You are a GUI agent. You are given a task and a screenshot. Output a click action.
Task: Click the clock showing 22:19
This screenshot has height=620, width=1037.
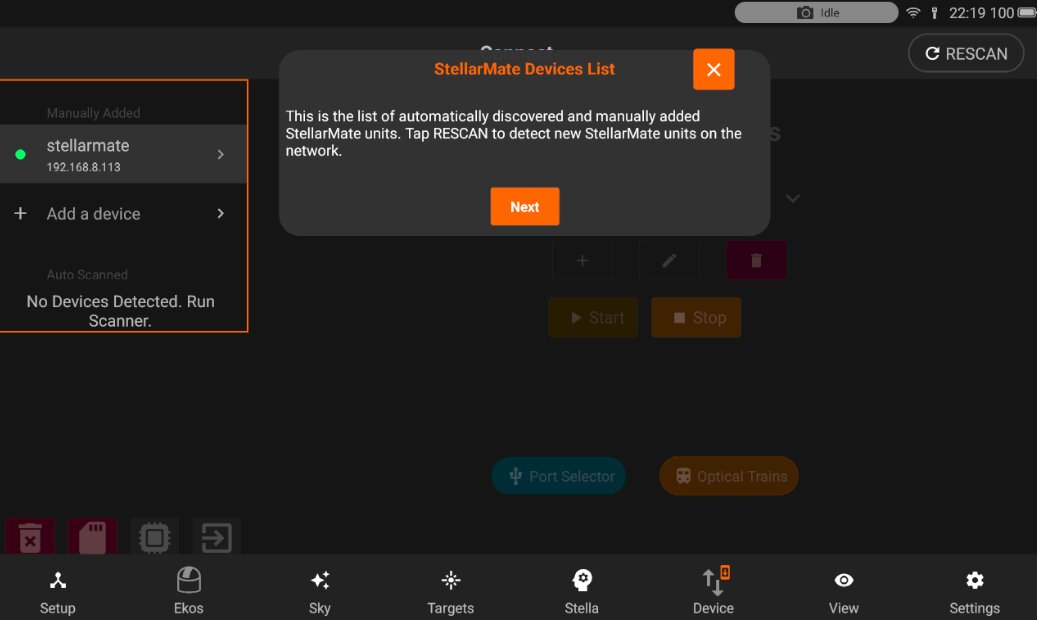(968, 13)
